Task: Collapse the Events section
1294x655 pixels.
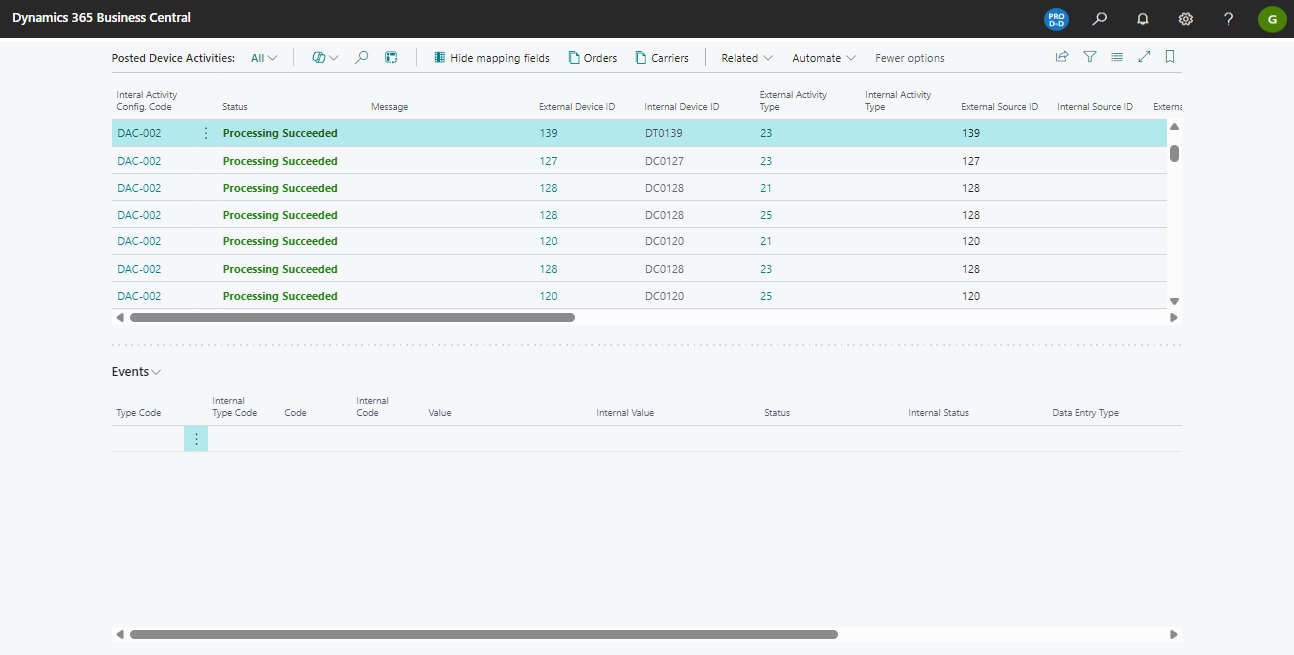Action: click(136, 371)
